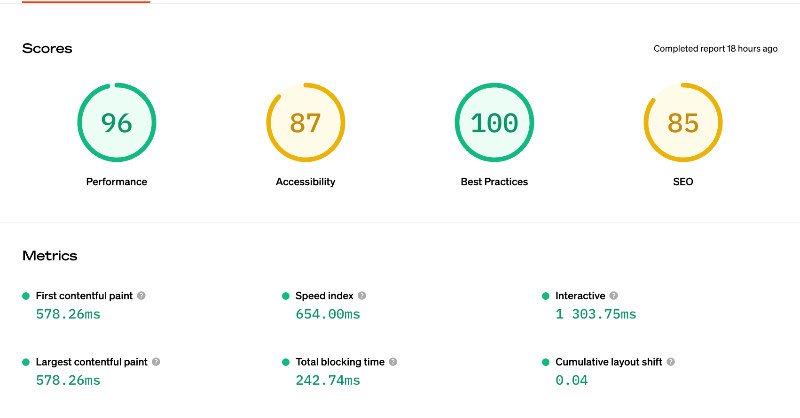Click the Total blocking time label
The image size is (800, 418).
340,362
